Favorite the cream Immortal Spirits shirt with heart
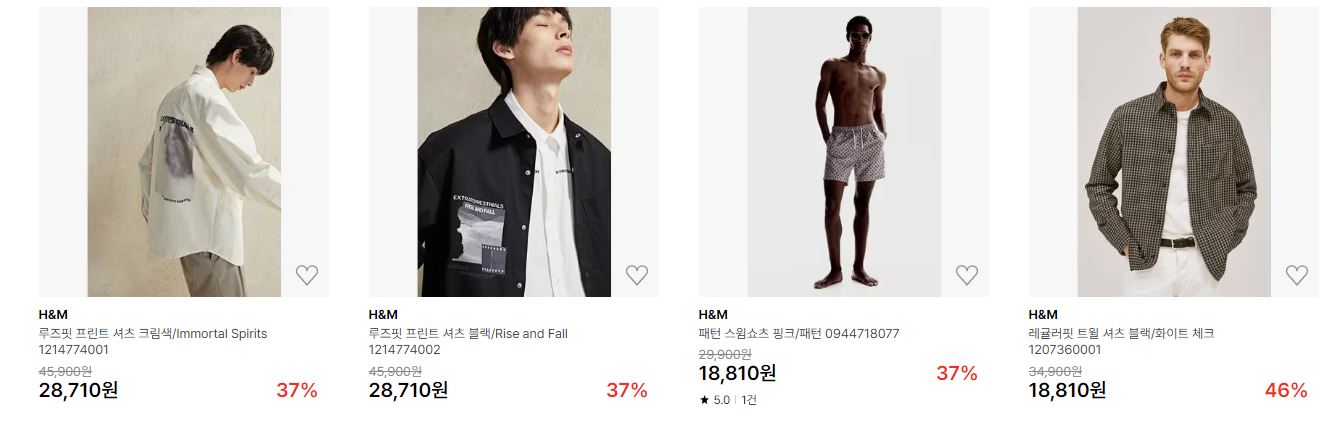The height and width of the screenshot is (440, 1325). point(306,275)
